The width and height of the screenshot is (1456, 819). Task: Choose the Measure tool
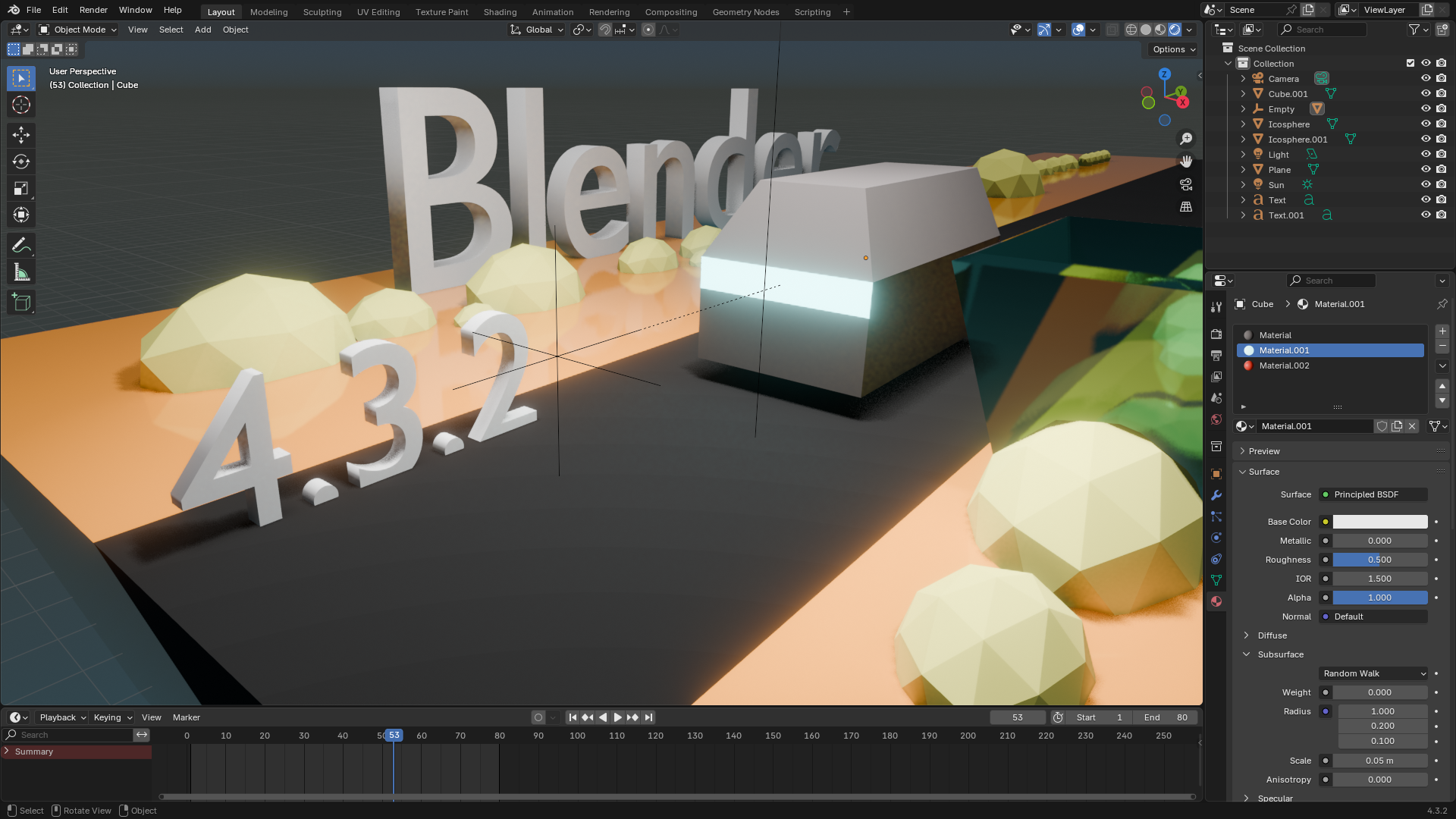(21, 272)
